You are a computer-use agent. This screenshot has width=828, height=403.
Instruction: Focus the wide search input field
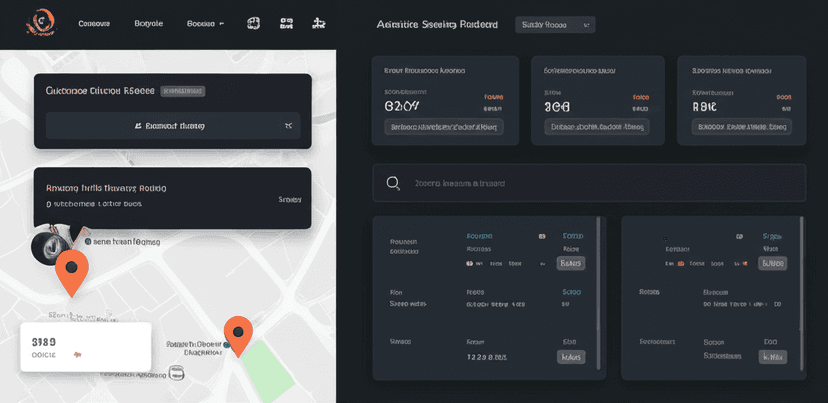click(x=589, y=183)
